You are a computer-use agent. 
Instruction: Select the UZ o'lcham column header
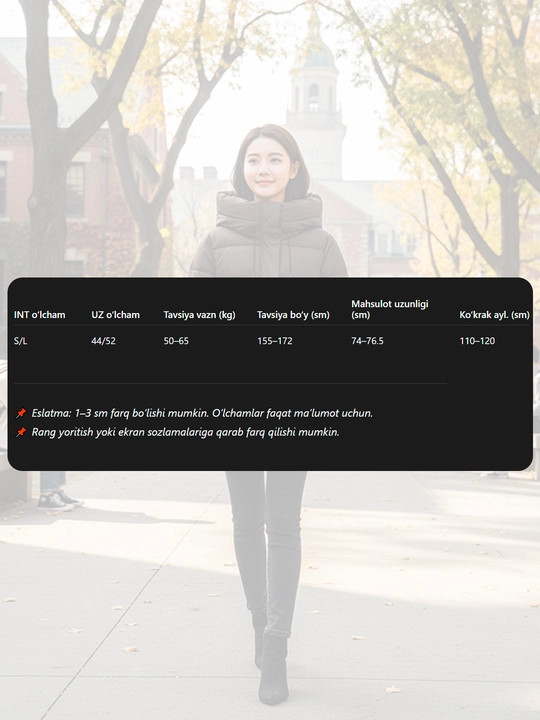pyautogui.click(x=115, y=315)
